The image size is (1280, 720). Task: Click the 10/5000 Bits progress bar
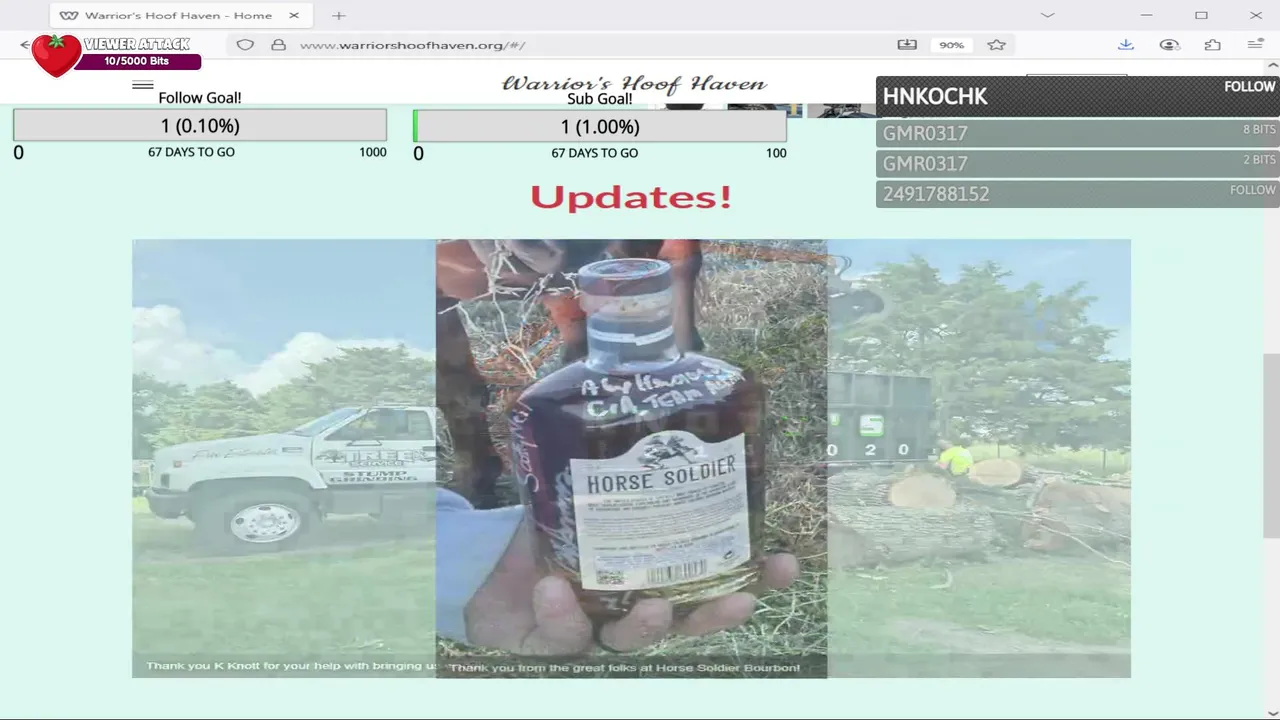(x=137, y=61)
